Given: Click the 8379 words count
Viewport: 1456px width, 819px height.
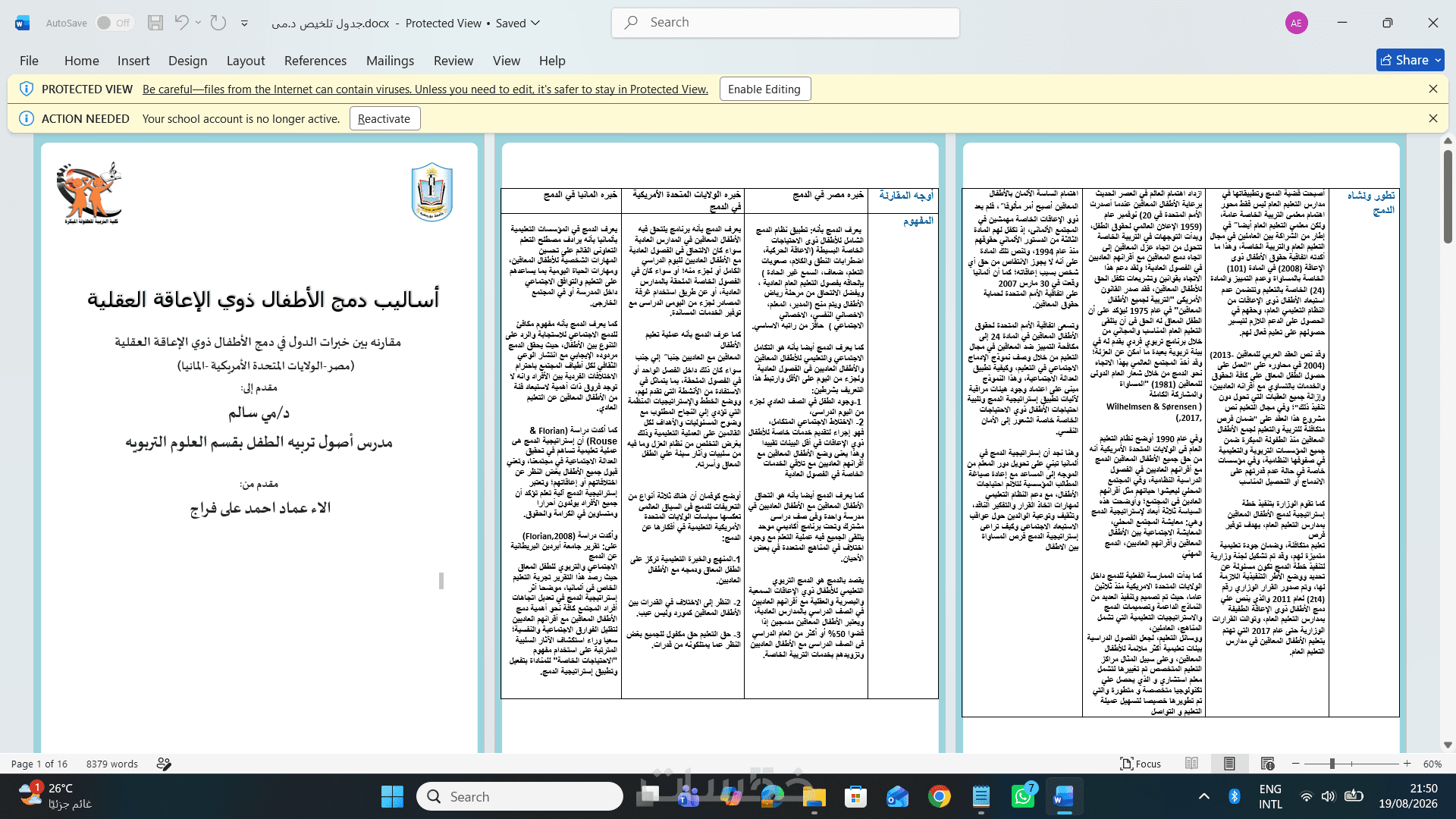Looking at the screenshot, I should 112,764.
